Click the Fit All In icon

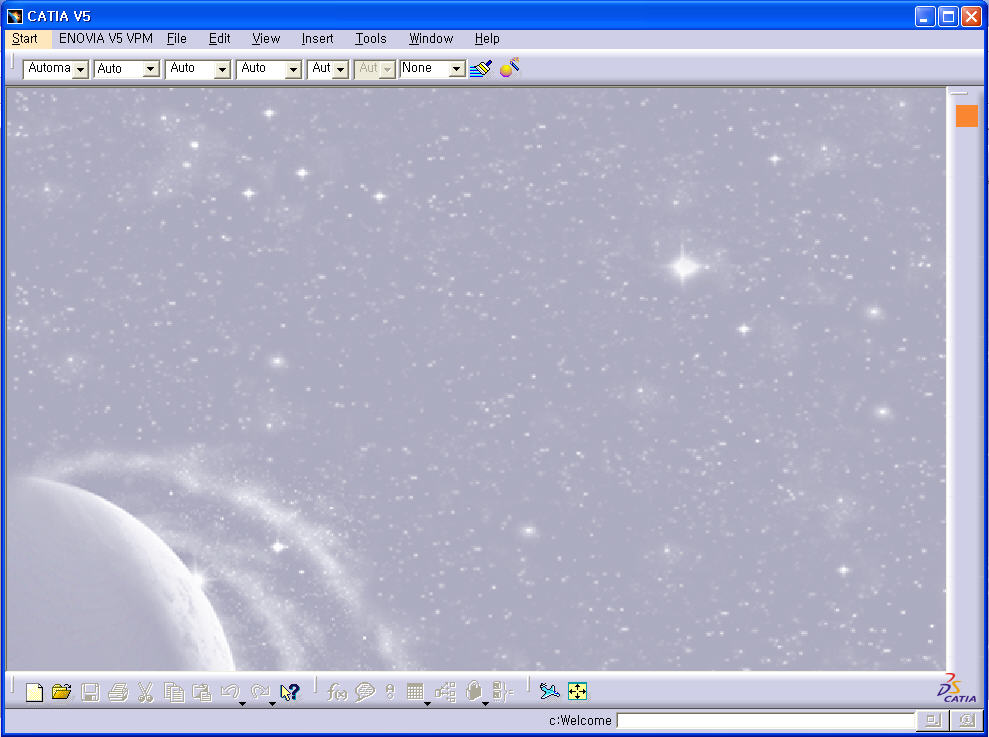click(577, 692)
